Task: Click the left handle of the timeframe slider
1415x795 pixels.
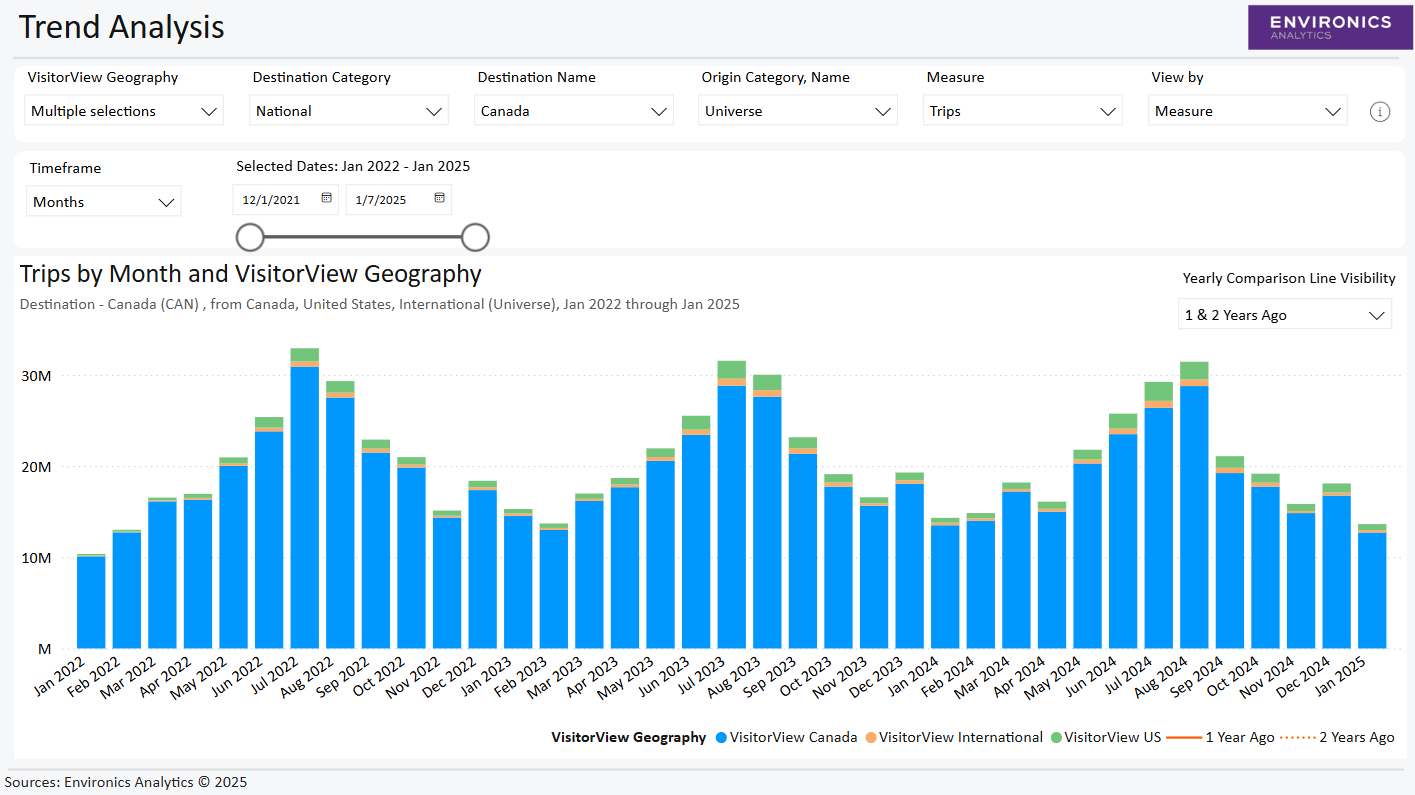Action: [250, 237]
